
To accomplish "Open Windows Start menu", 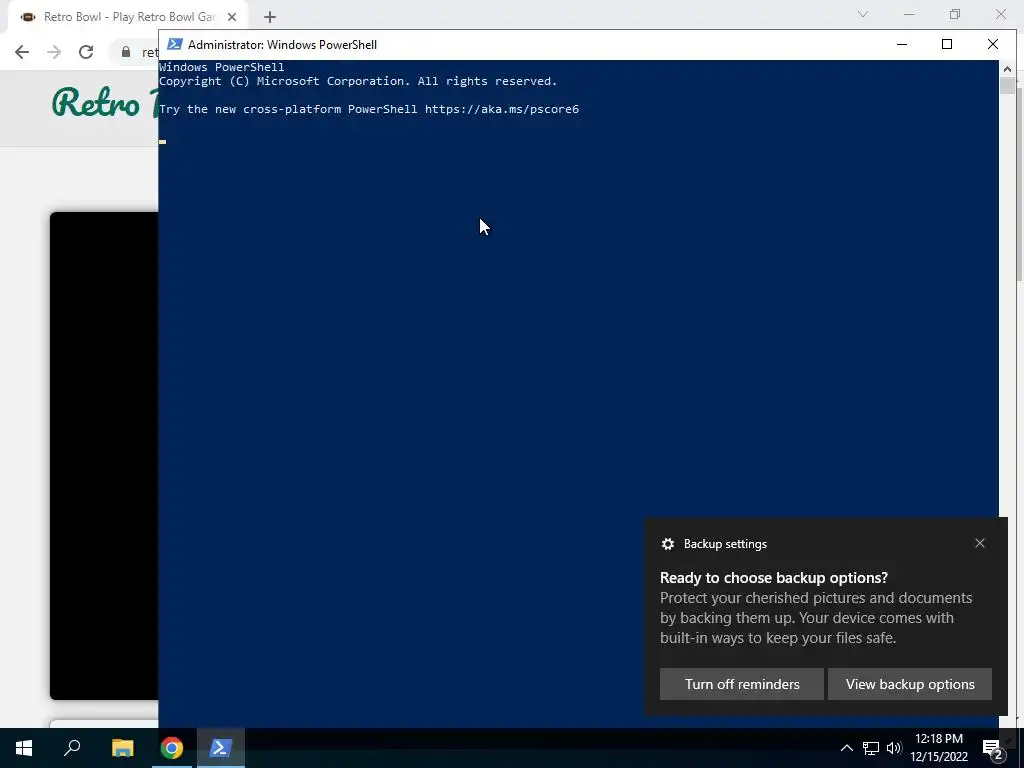I will (x=24, y=748).
